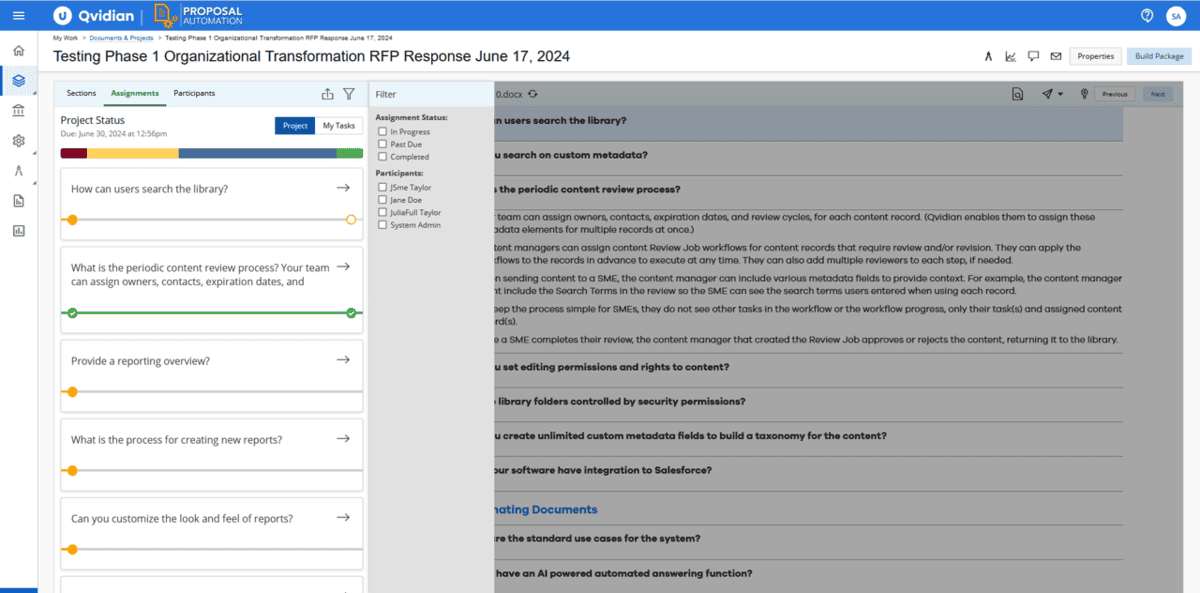The height and width of the screenshot is (593, 1200).
Task: Click the compass tool icon in sidebar
Action: pos(17,171)
